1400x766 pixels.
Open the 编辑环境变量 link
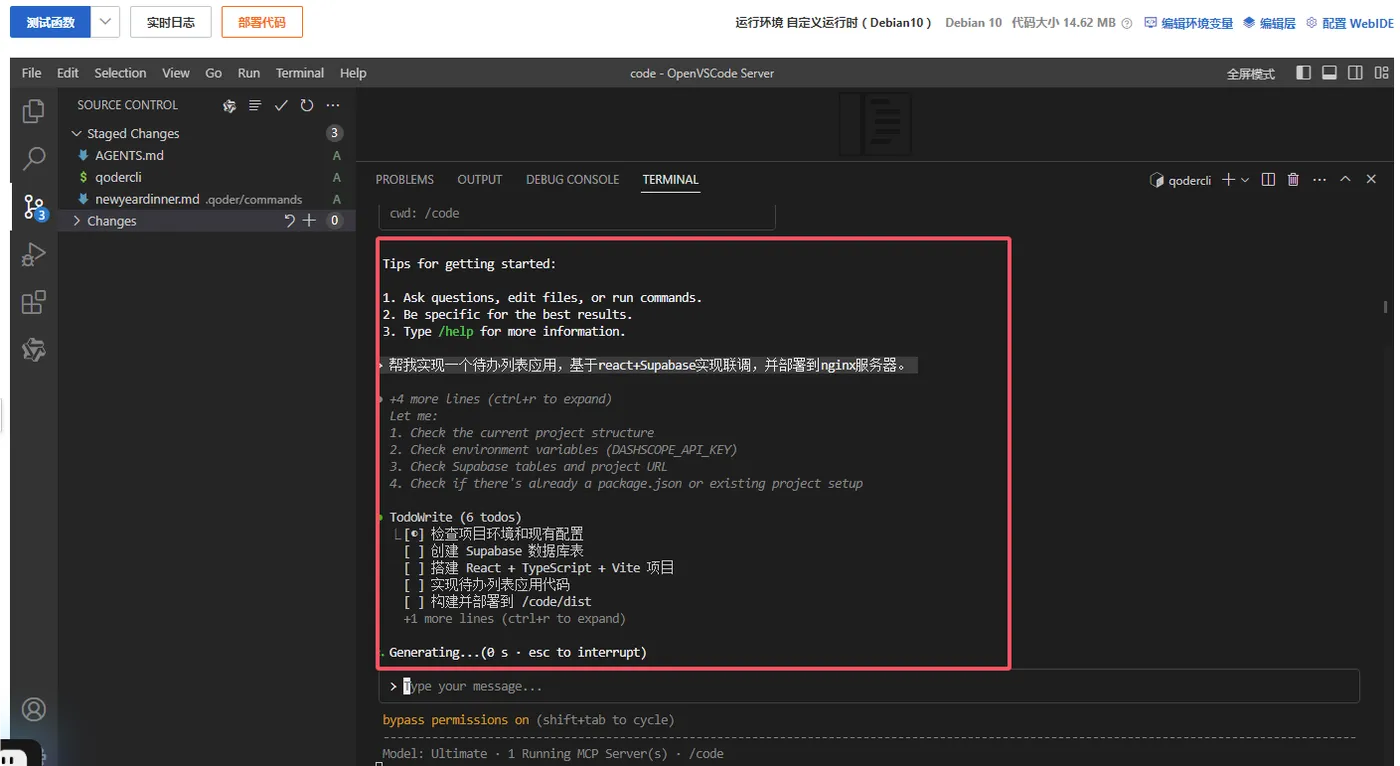(x=1189, y=23)
